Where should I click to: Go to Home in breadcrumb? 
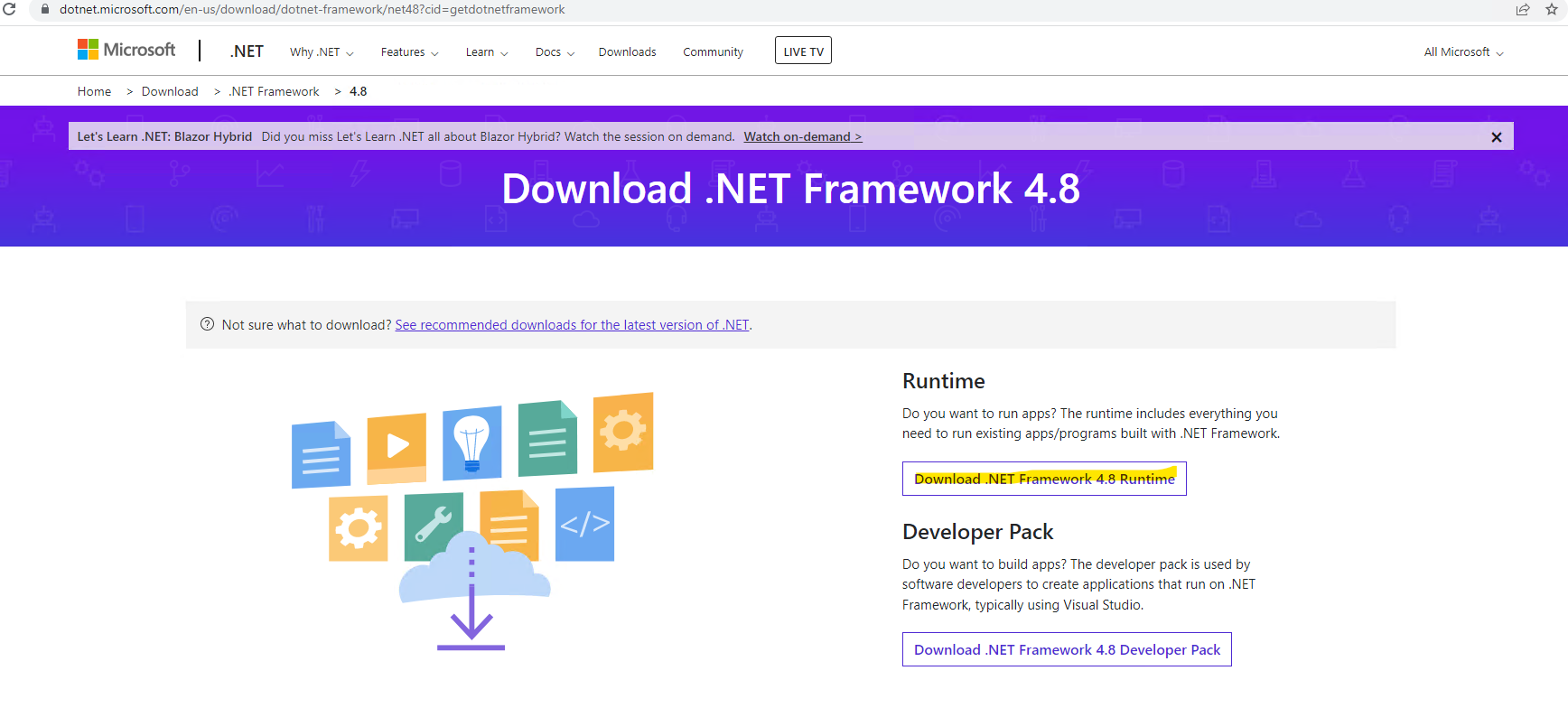(x=94, y=91)
